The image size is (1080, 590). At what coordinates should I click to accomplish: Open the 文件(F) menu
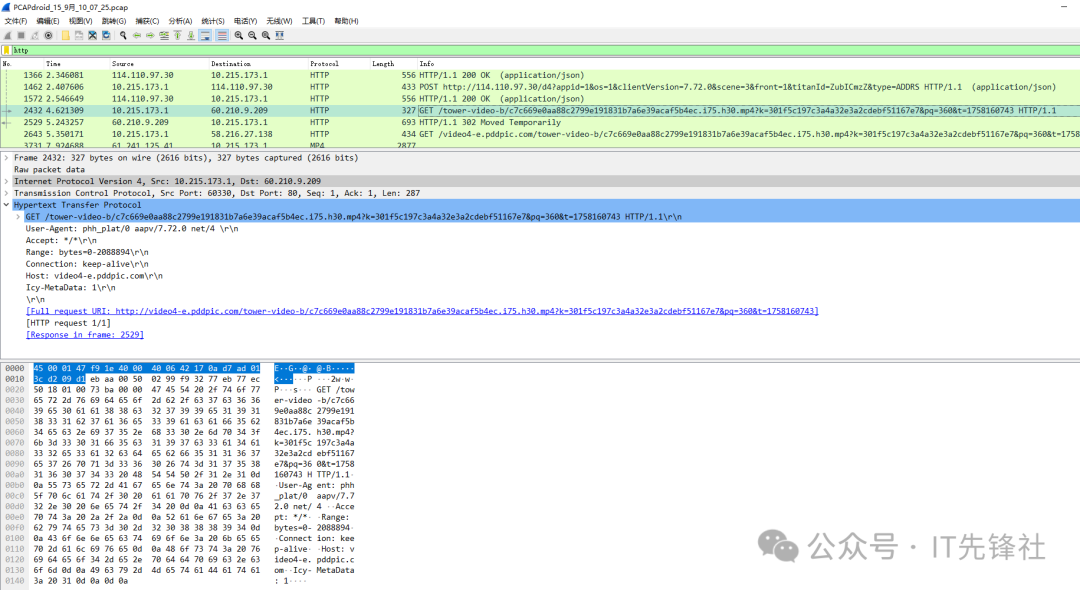(x=16, y=21)
